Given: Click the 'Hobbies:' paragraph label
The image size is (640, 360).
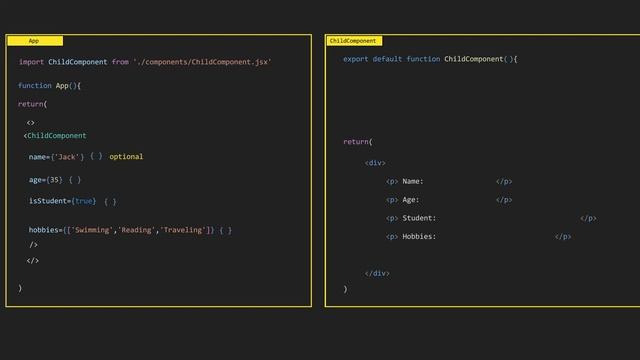Looking at the screenshot, I should click(419, 237).
